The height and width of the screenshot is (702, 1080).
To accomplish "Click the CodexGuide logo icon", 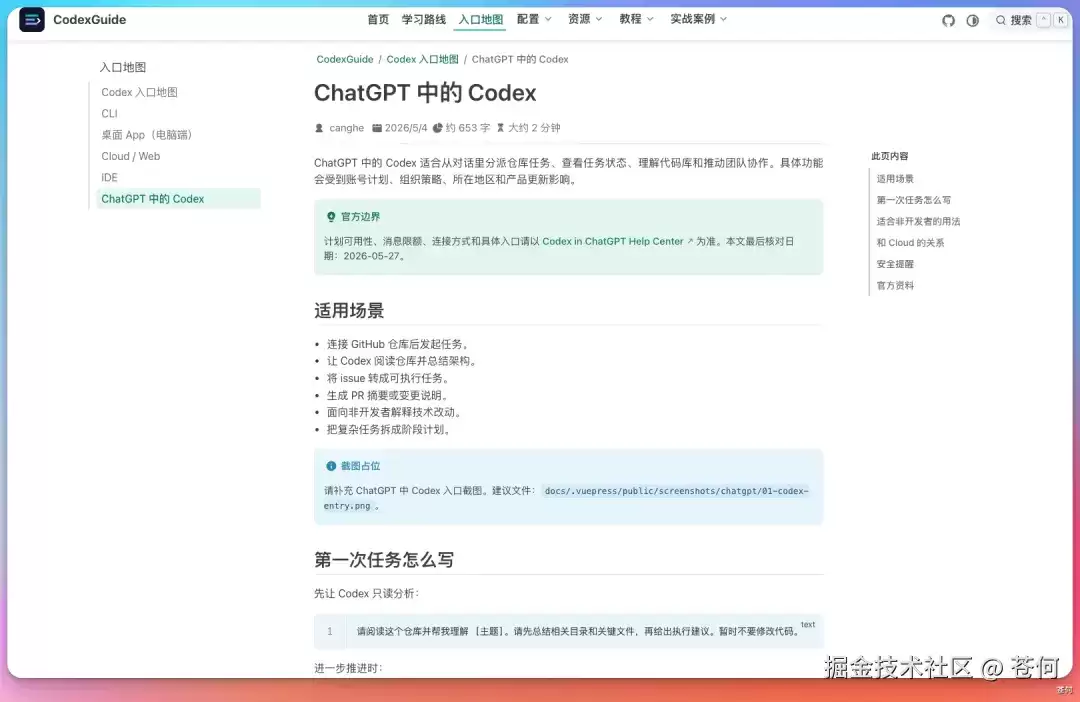I will coord(32,20).
